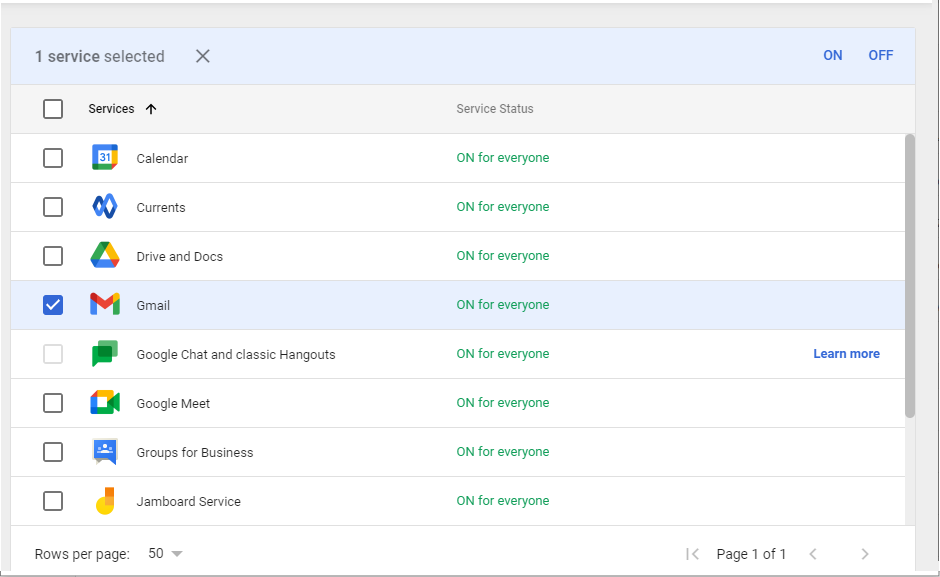Click the Jamboard Service icon

point(105,501)
